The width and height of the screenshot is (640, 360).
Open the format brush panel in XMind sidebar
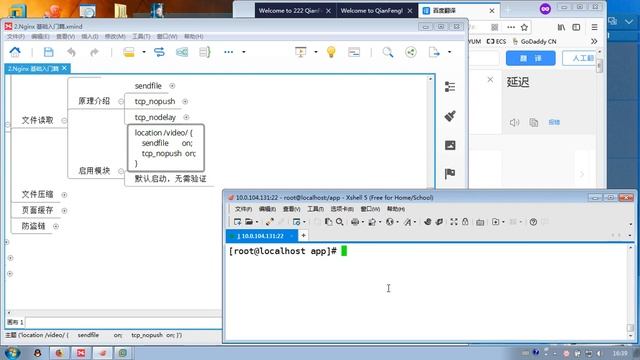pos(450,116)
